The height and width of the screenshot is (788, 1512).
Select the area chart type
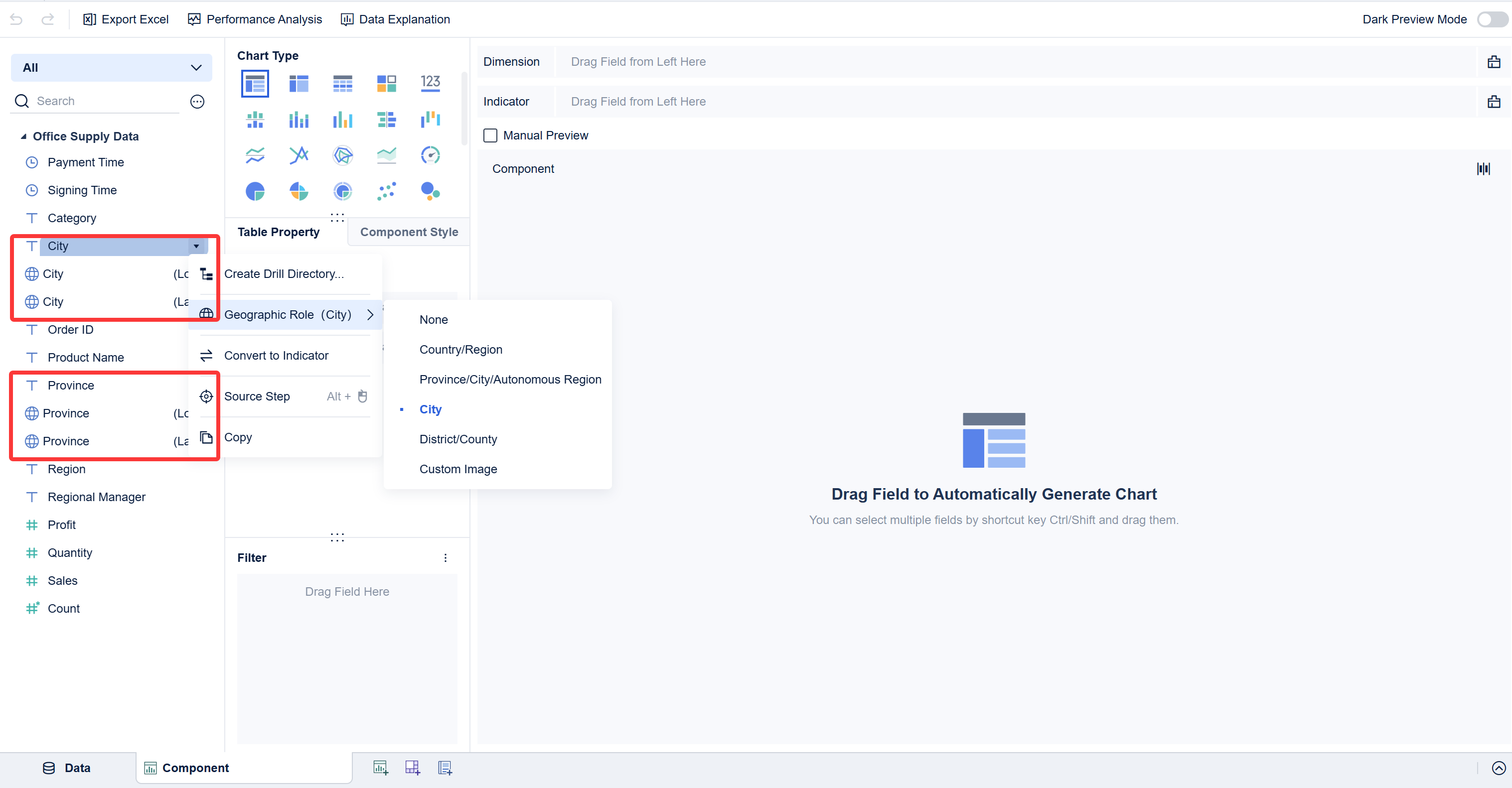386,155
